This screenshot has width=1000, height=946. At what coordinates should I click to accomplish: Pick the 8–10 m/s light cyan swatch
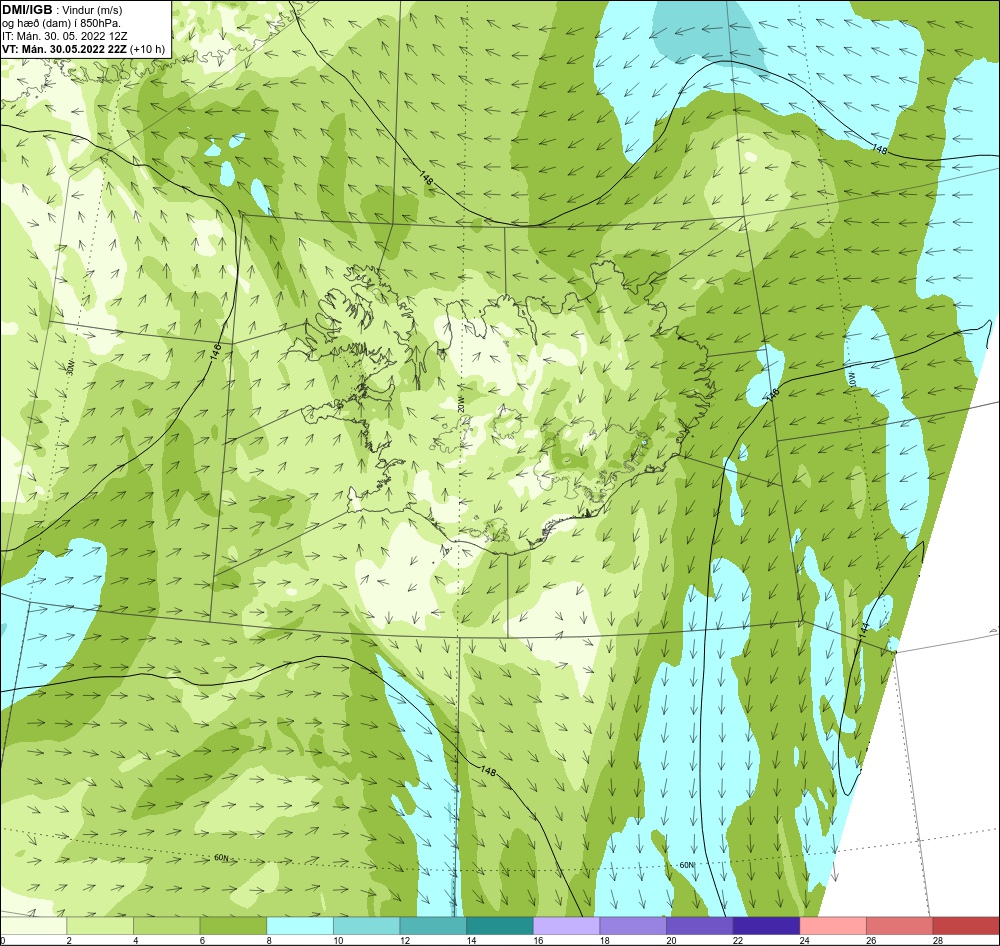pos(300,926)
